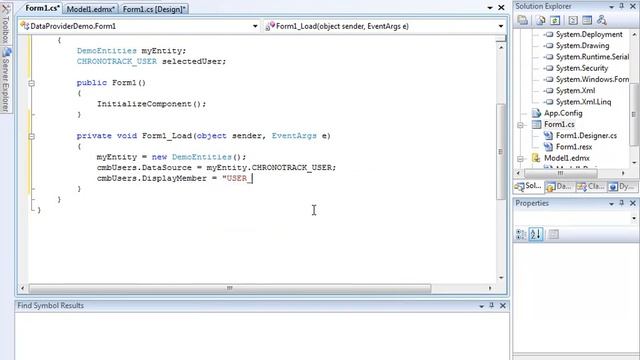Click Solution Explorer vertical scrollbar thumb
Image resolution: width=640 pixels, height=360 pixels.
[634, 114]
